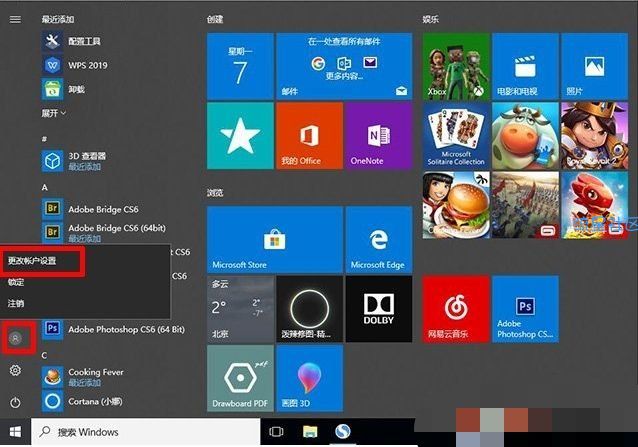This screenshot has width=638, height=447.
Task: Click the letter A index header
Action: (45, 188)
